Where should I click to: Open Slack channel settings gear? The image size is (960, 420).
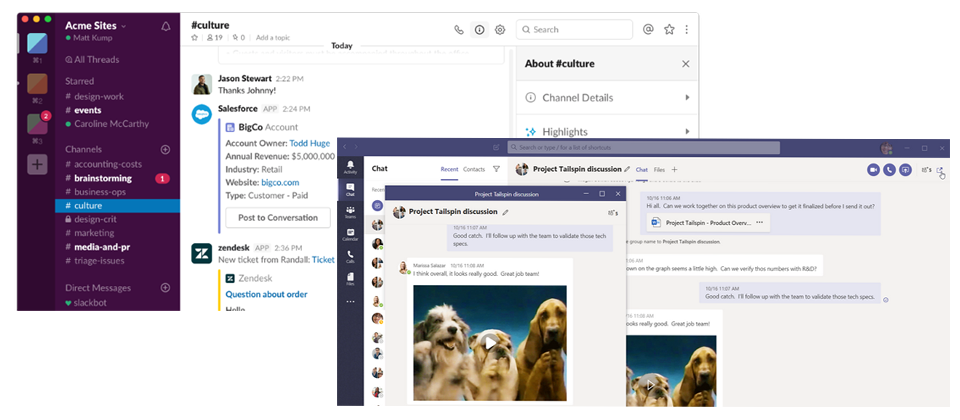pyautogui.click(x=500, y=29)
